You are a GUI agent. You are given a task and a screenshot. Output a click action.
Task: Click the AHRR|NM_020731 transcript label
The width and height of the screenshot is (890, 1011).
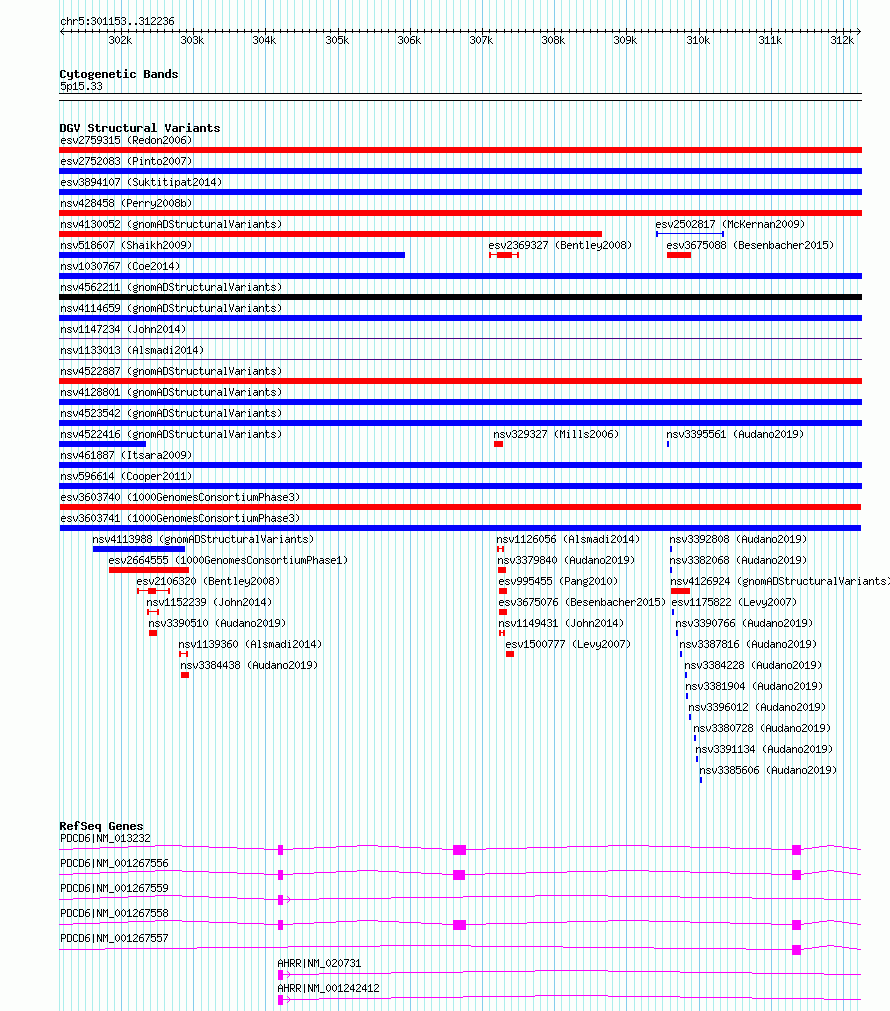[319, 963]
